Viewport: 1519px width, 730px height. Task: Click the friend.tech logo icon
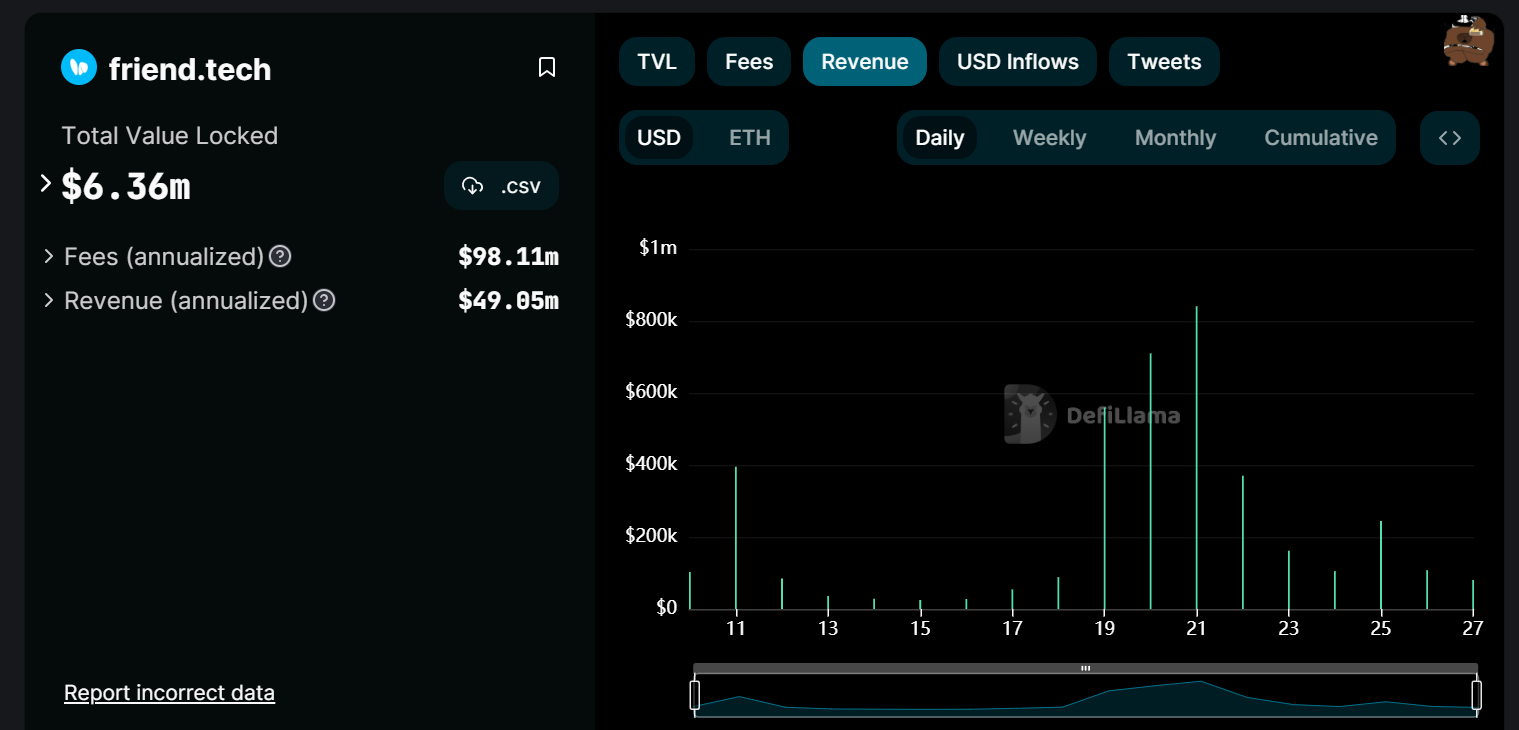pyautogui.click(x=79, y=68)
